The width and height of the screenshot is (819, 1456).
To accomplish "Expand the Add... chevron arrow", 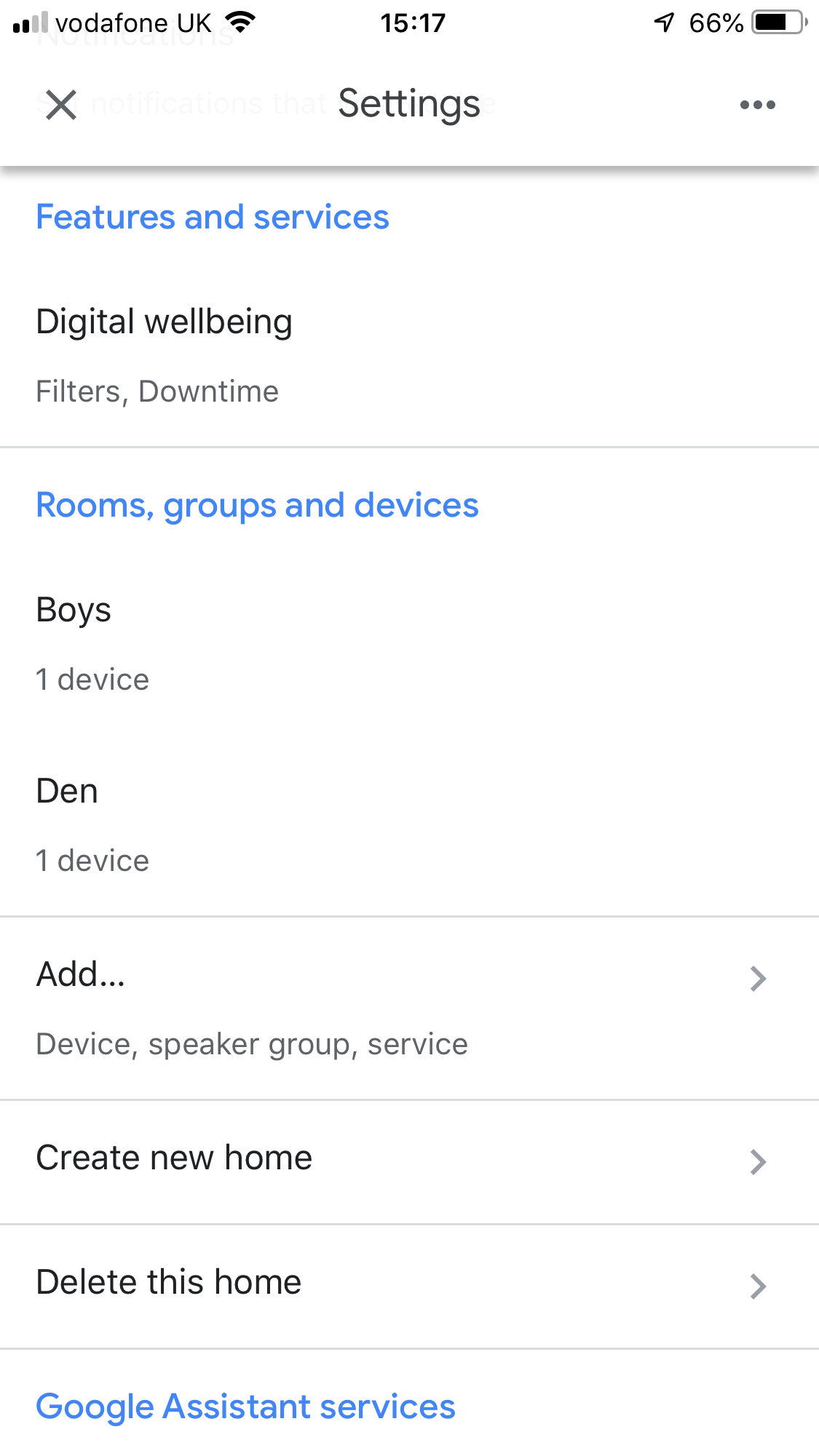I will click(758, 979).
